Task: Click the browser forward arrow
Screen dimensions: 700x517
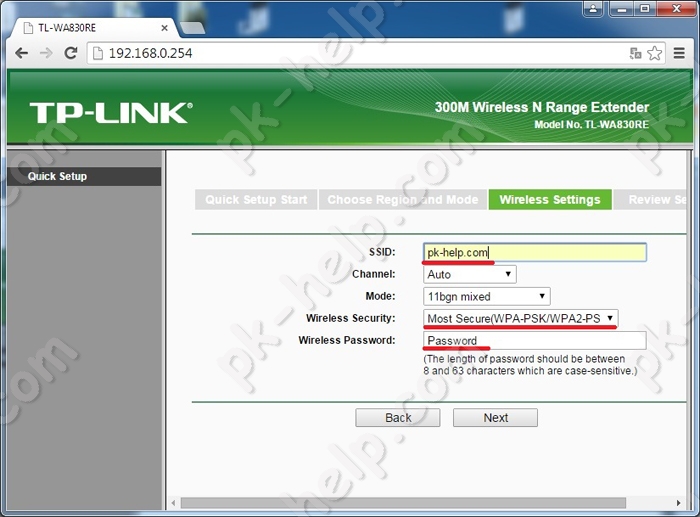Action: [x=46, y=53]
